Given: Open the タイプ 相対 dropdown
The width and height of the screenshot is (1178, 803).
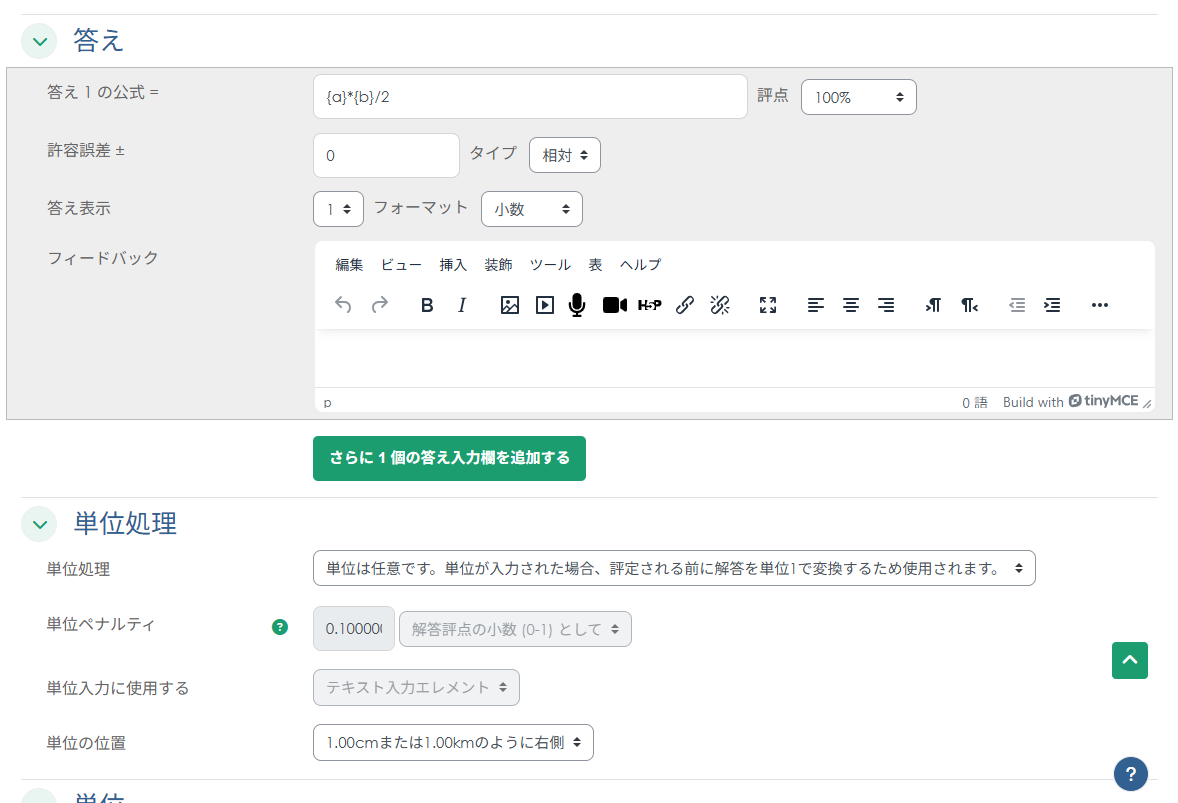Looking at the screenshot, I should coord(564,155).
